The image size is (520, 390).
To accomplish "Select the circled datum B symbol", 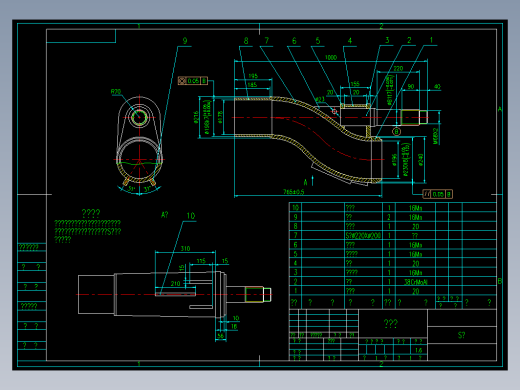I will tap(396, 132).
